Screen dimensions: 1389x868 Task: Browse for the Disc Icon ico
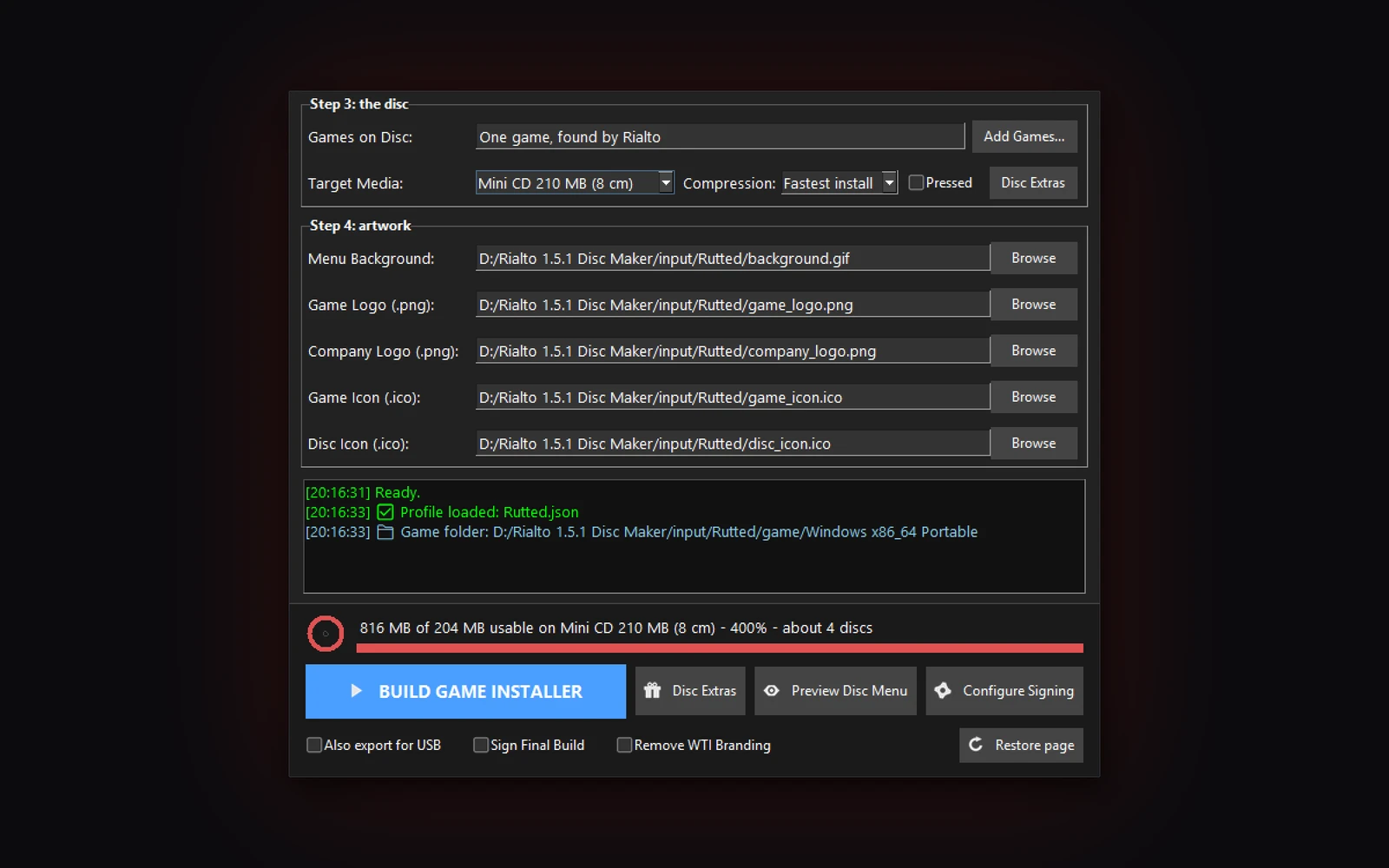click(x=1034, y=443)
